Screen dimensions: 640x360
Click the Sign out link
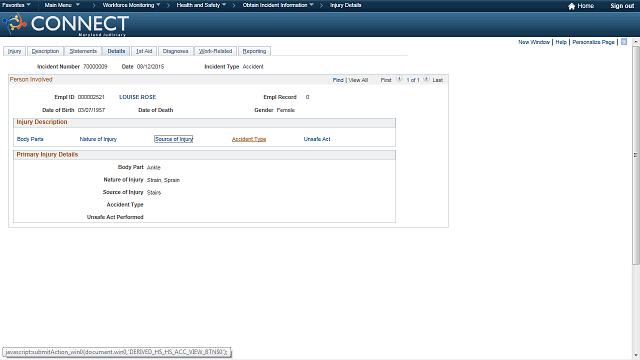pos(622,6)
